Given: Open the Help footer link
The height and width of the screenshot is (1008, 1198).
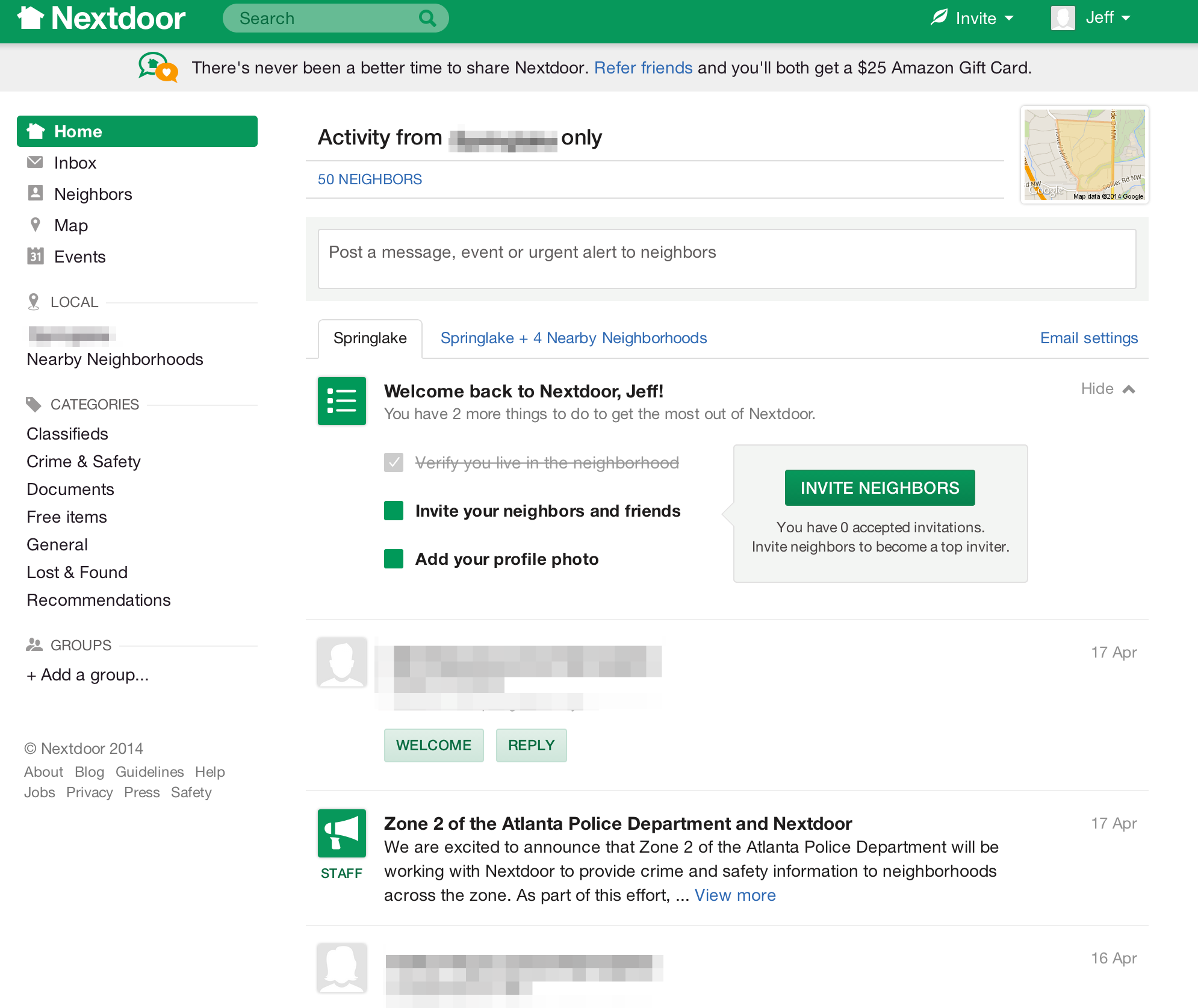Looking at the screenshot, I should [209, 772].
